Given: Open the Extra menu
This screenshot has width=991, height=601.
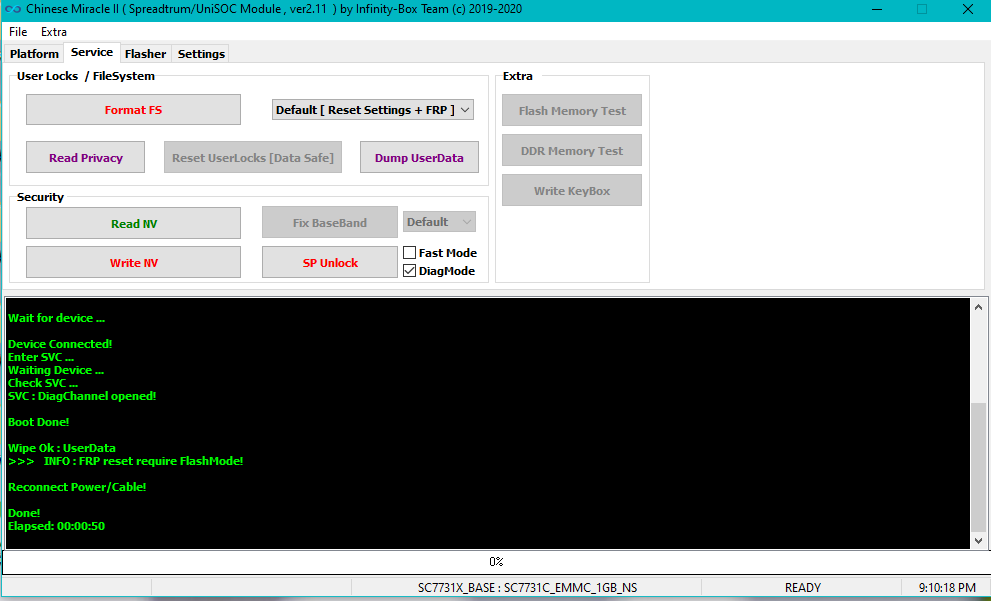Looking at the screenshot, I should pos(54,32).
